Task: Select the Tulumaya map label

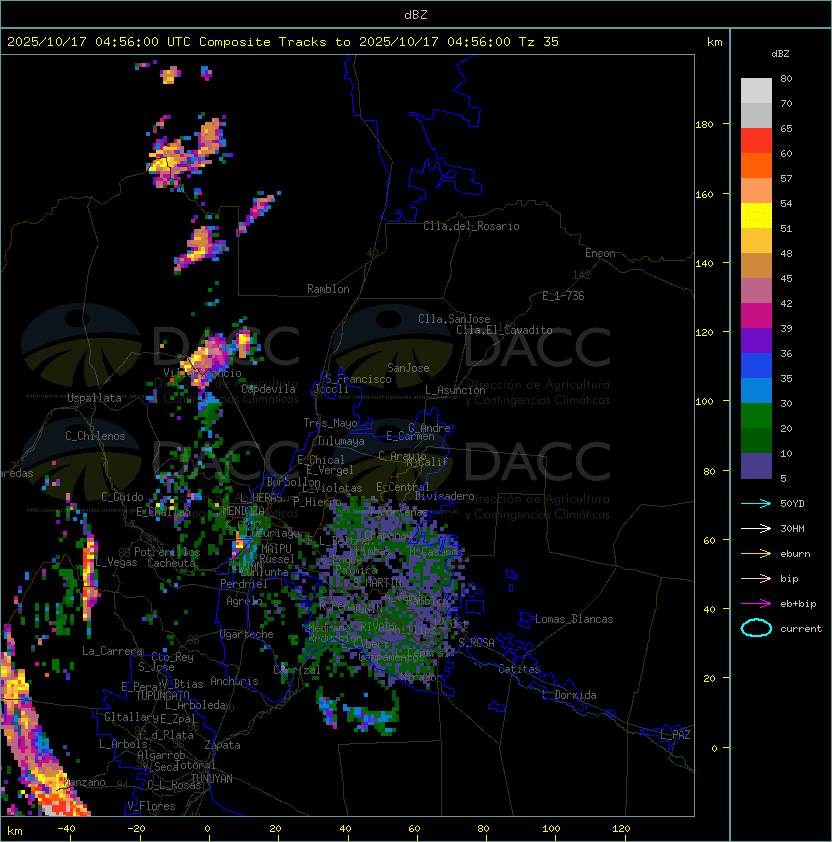Action: 341,441
